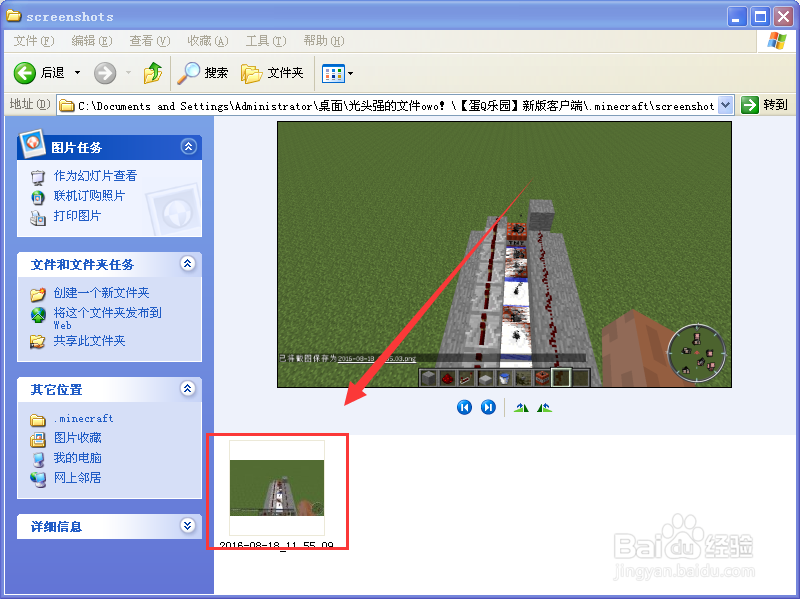800x599 pixels.
Task: Collapse the 其它位置 panel
Action: pos(188,389)
